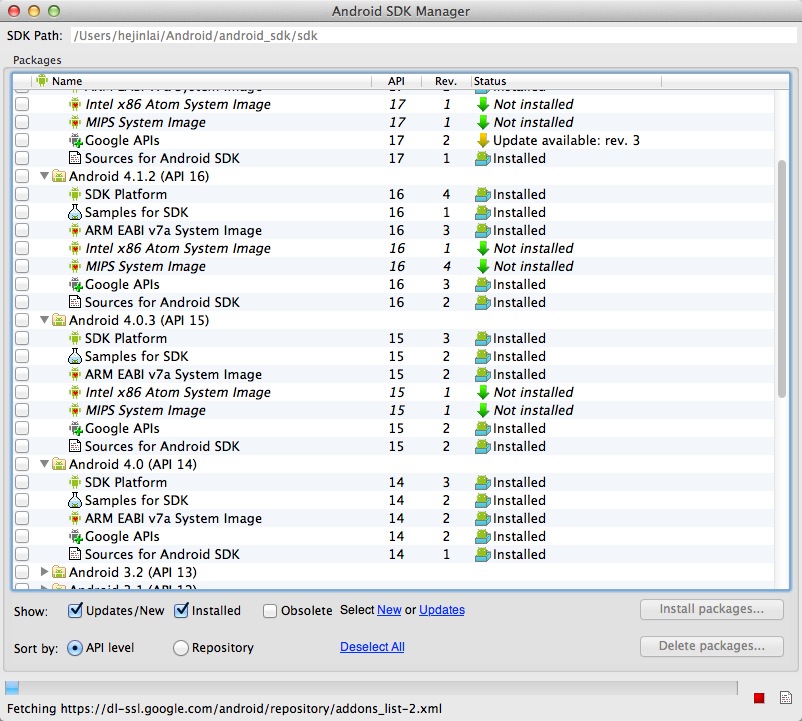This screenshot has width=802, height=721.
Task: Toggle the Installed show checkbox
Action: [181, 610]
